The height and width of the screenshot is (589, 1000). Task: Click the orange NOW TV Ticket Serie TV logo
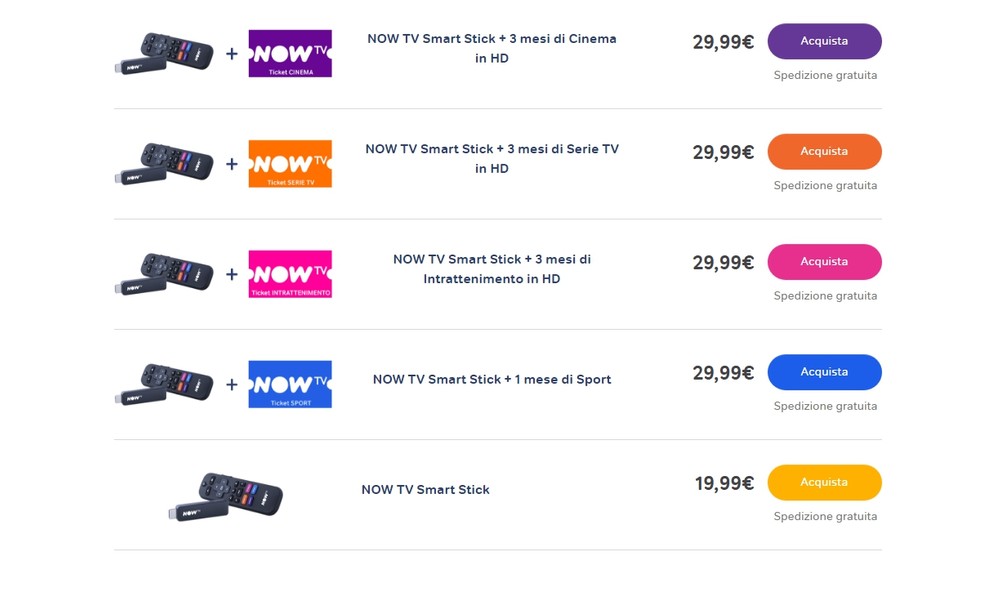(x=290, y=164)
